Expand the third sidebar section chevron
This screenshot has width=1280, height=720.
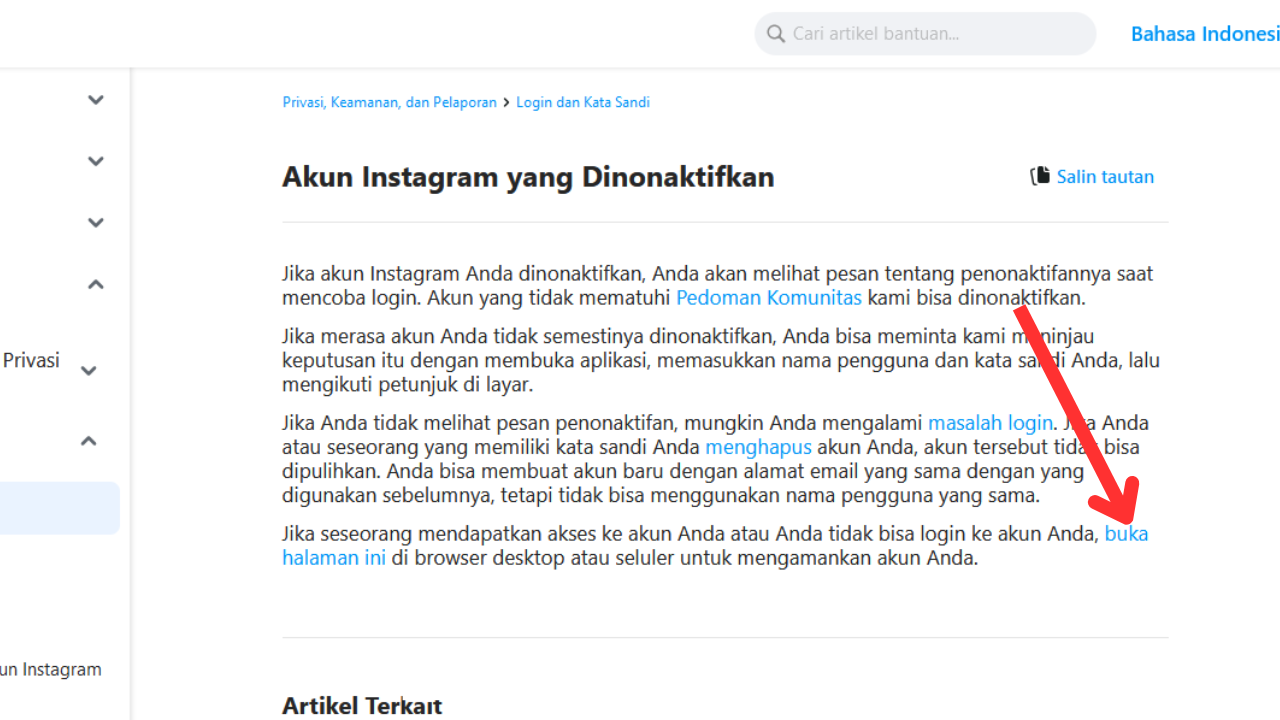tap(95, 223)
